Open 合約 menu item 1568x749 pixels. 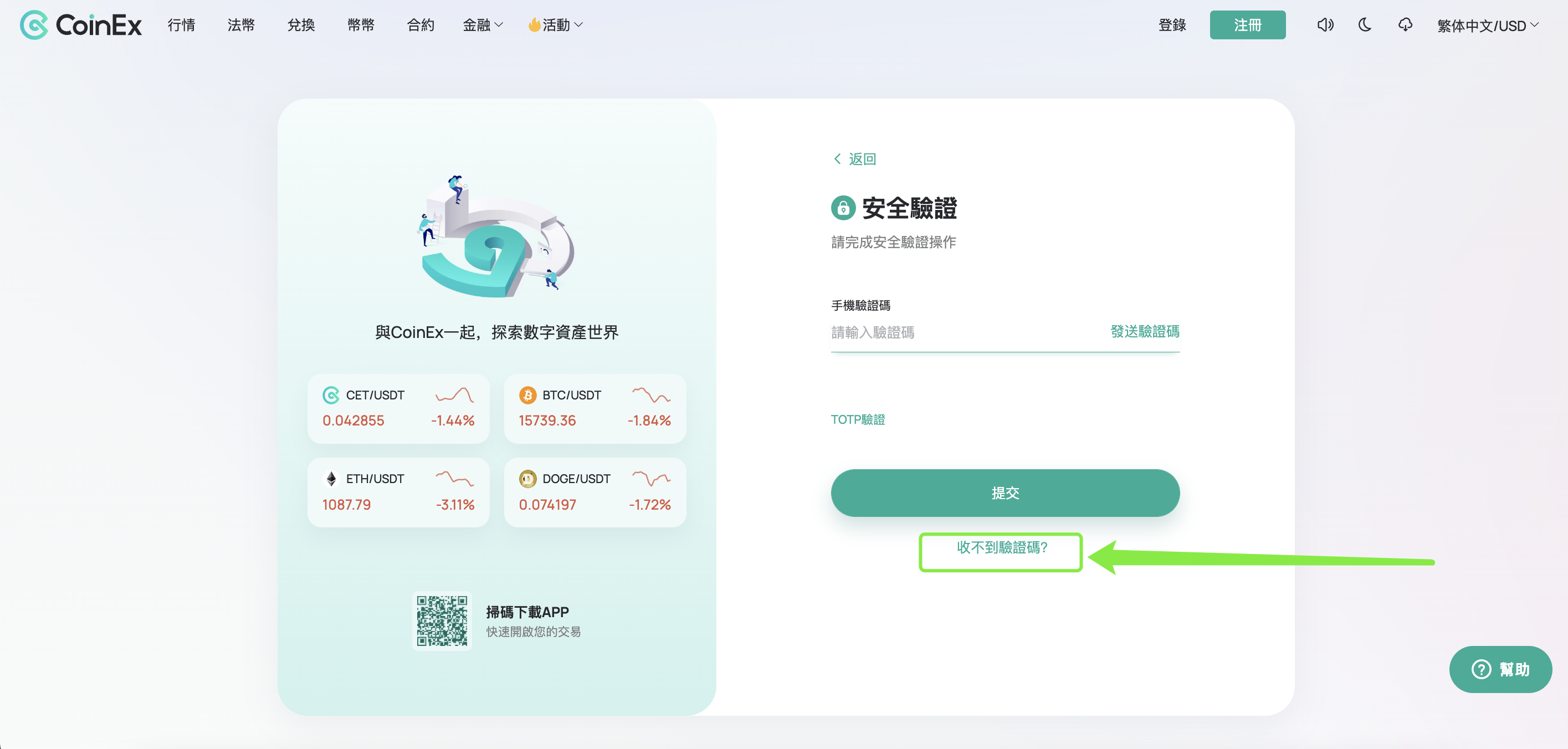click(421, 25)
